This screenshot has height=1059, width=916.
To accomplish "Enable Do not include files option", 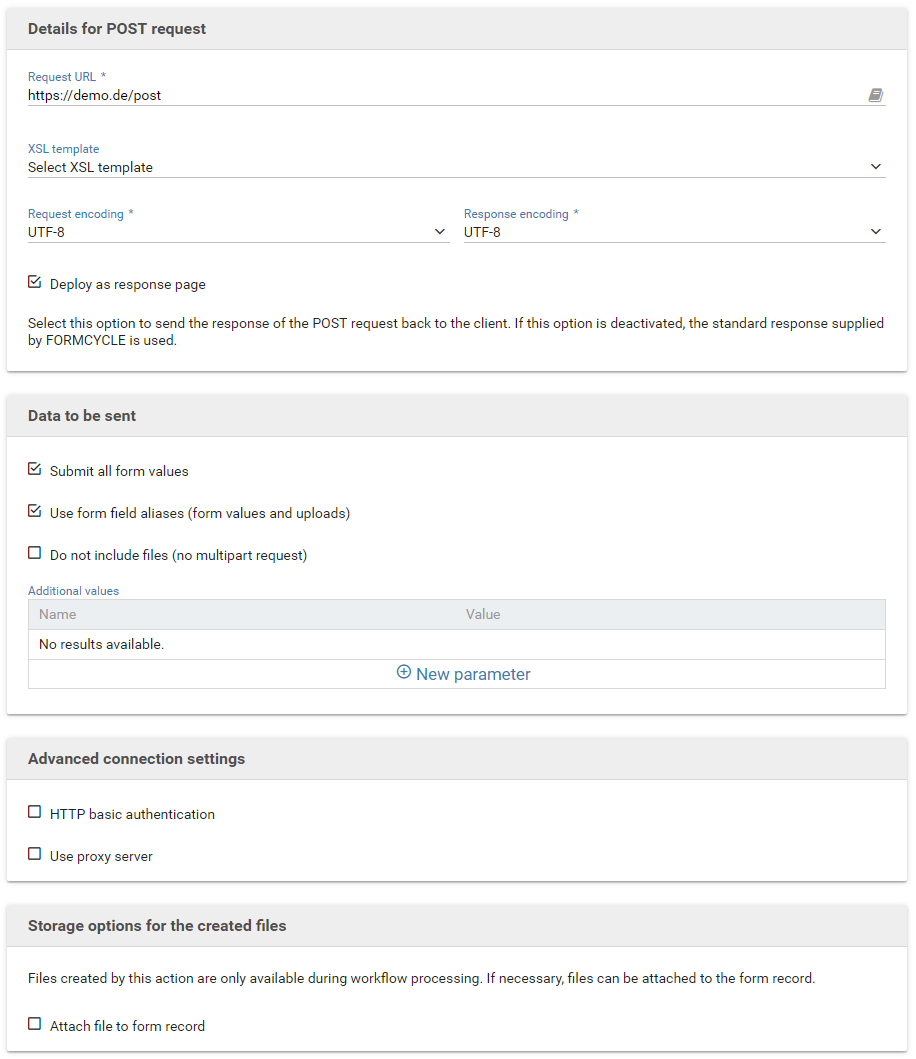I will [34, 553].
